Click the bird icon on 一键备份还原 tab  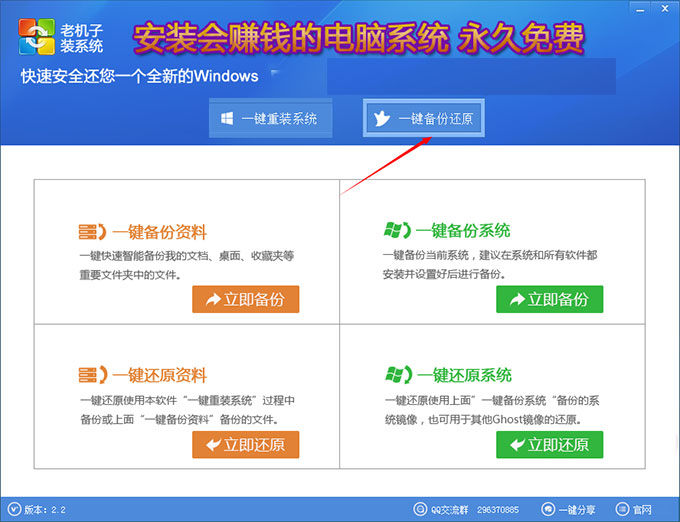coord(382,118)
